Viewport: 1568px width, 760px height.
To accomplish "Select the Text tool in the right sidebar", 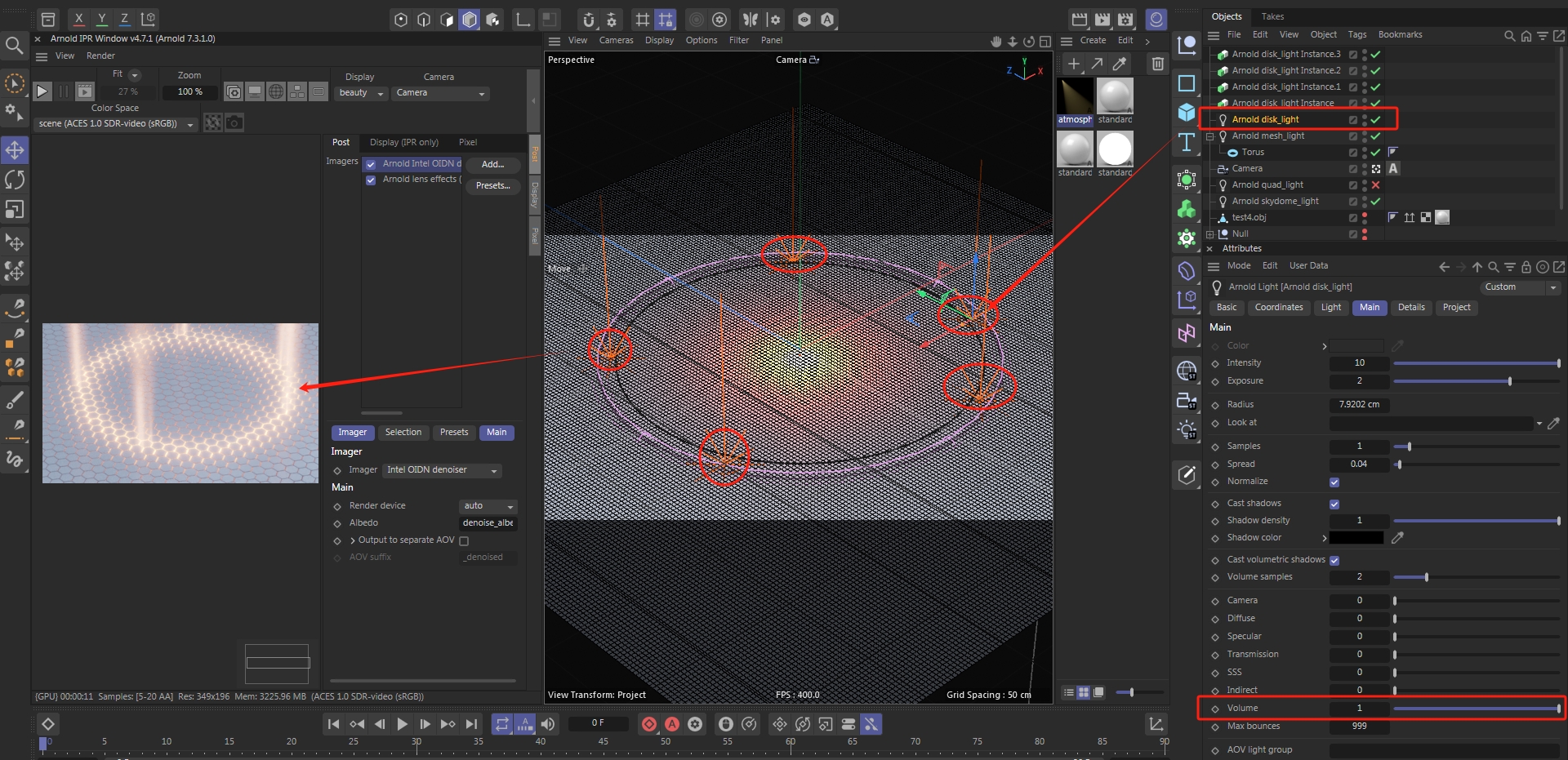I will 1187,143.
